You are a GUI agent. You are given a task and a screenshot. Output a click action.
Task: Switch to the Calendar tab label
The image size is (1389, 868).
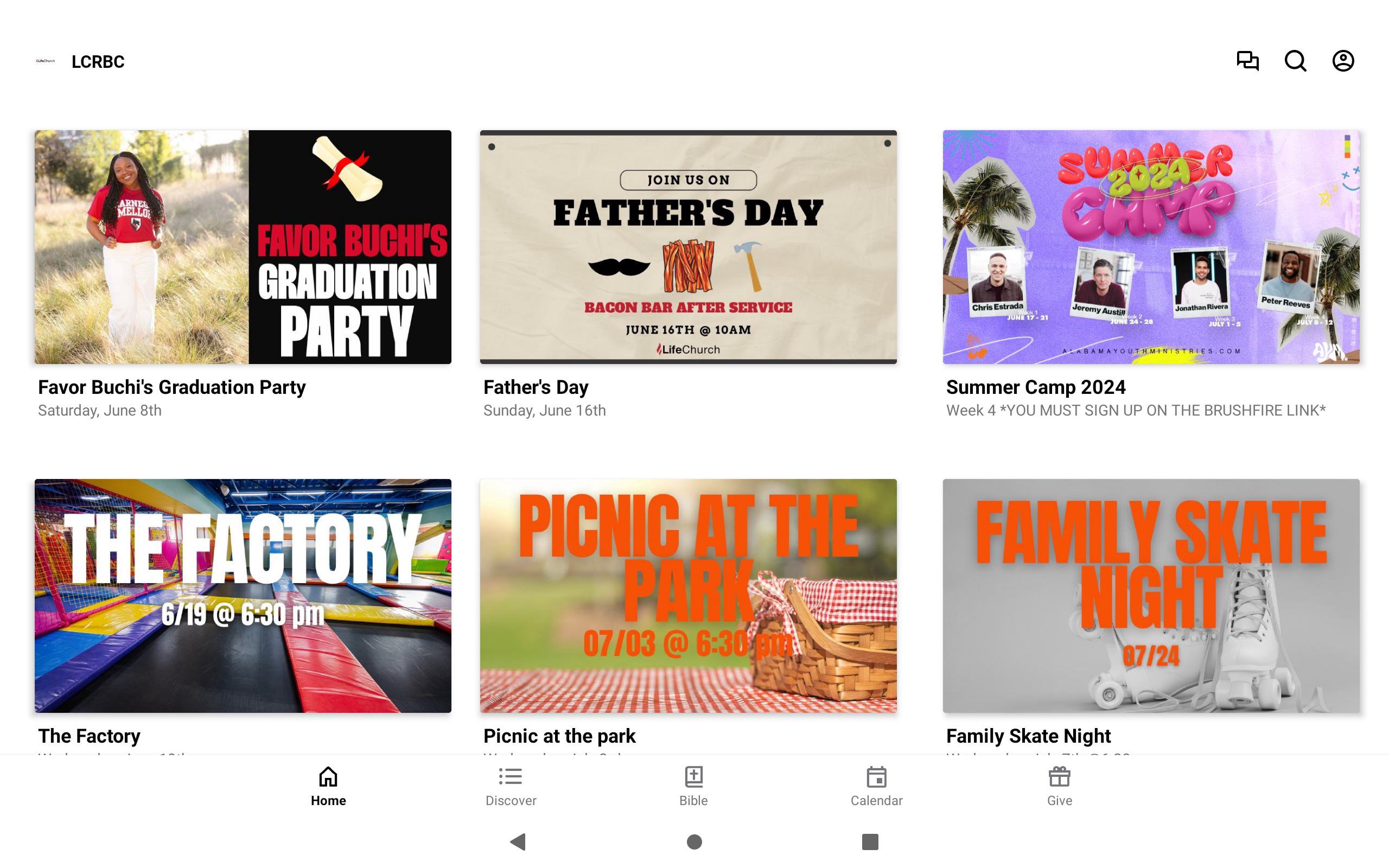pyautogui.click(x=876, y=800)
